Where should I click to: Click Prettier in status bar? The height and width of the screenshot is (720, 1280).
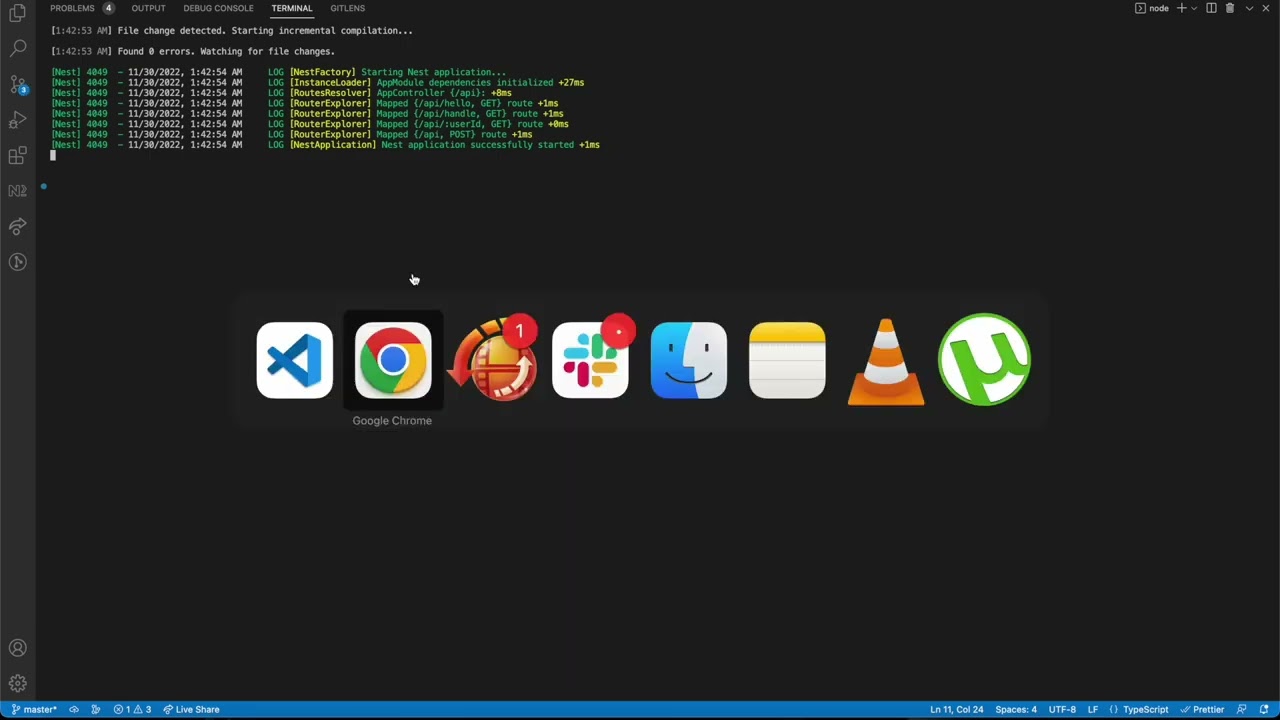pyautogui.click(x=1201, y=709)
